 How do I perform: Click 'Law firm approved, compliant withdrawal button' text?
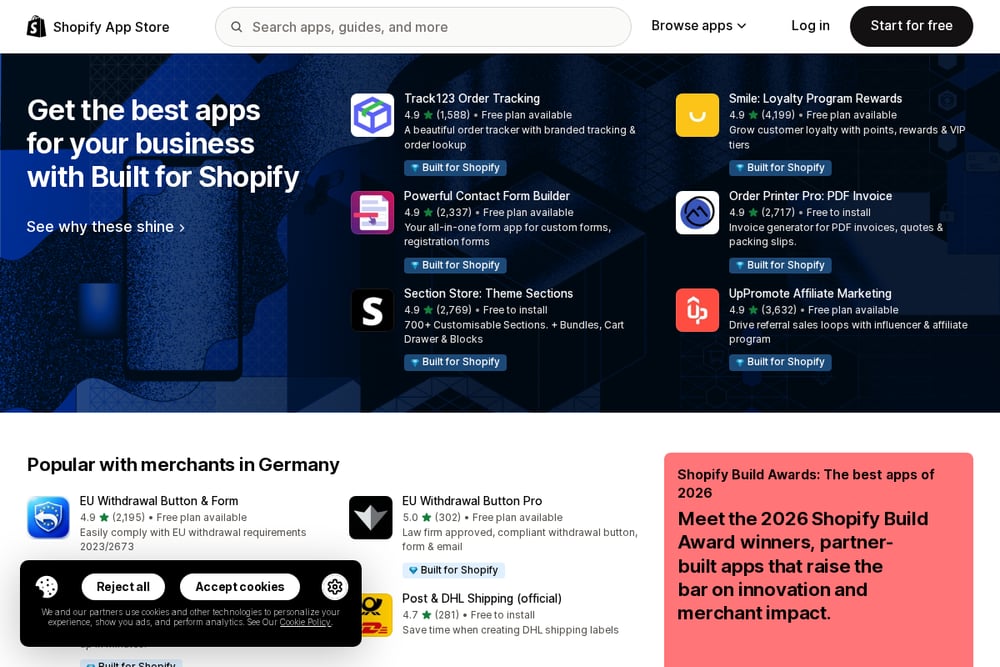click(x=520, y=539)
